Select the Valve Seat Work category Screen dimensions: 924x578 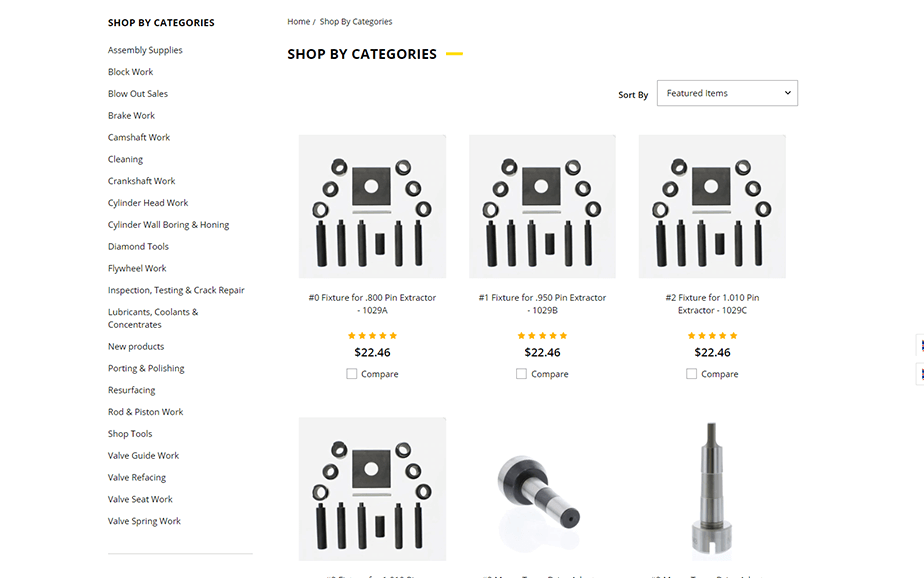click(x=140, y=499)
